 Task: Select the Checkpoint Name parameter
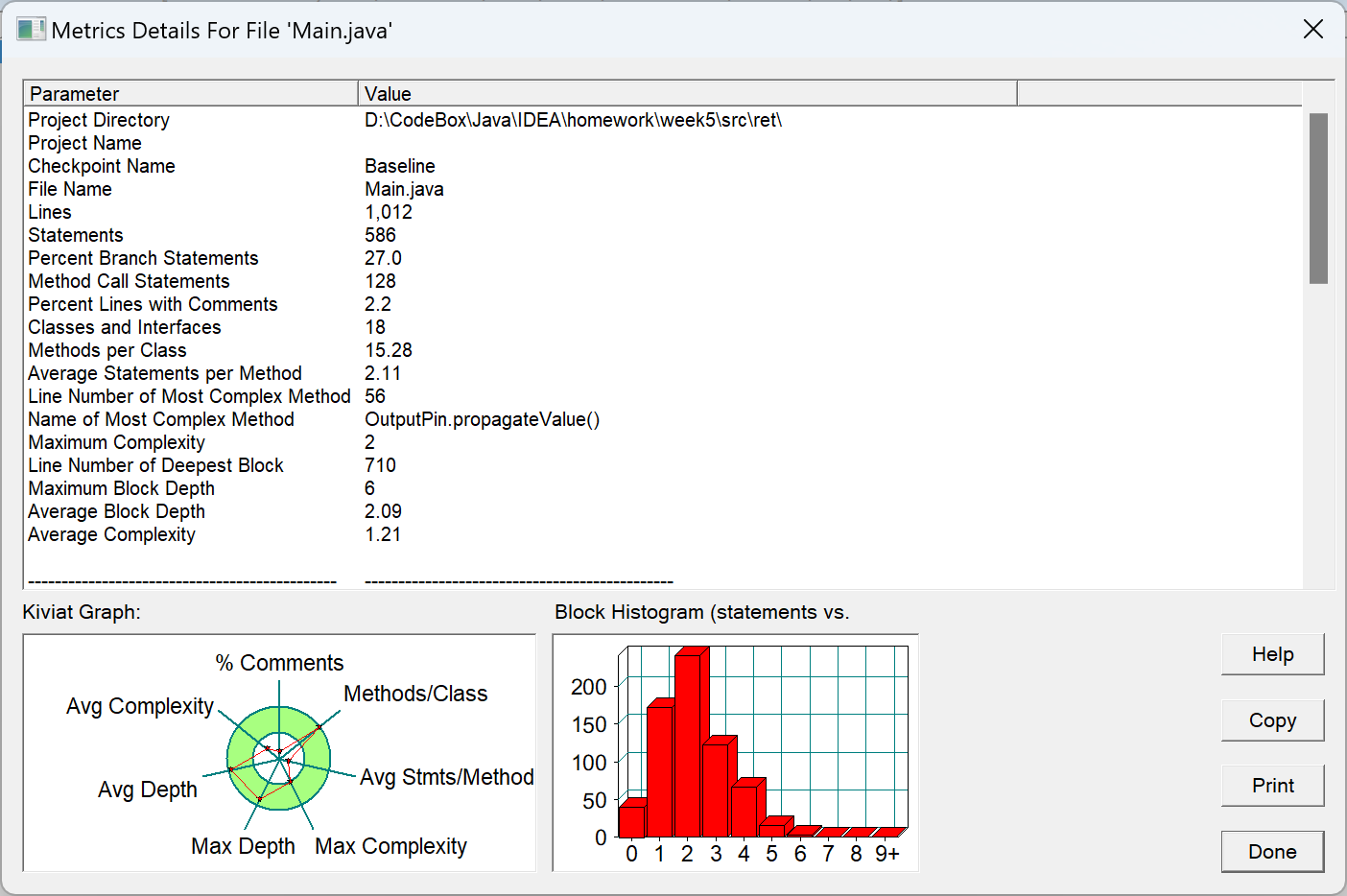[x=102, y=166]
